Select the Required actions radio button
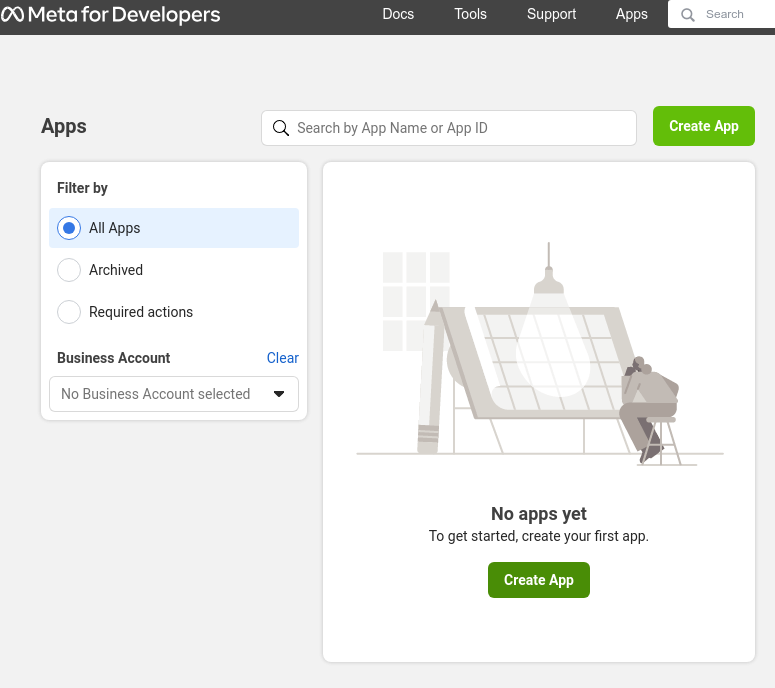This screenshot has height=688, width=775. (x=69, y=312)
